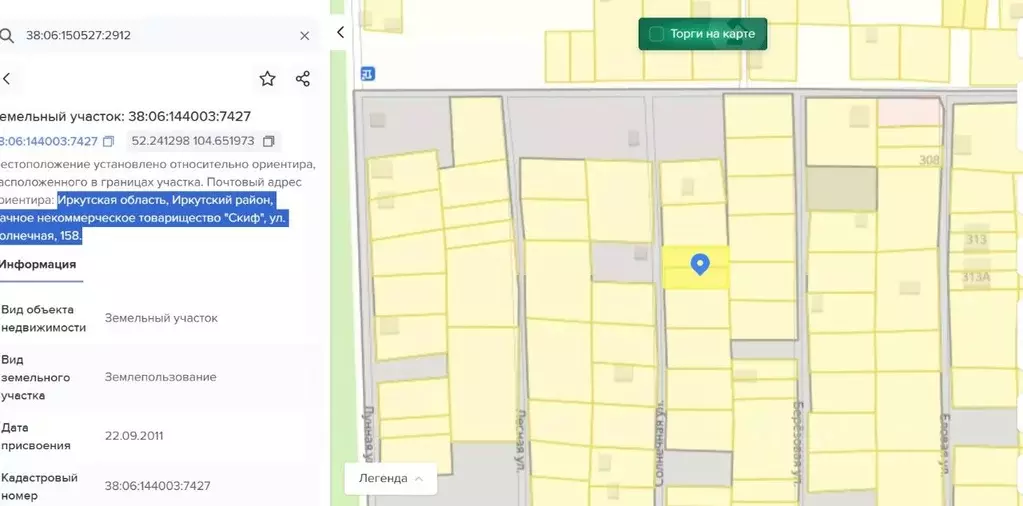
Task: Click the blue location pin on the map
Action: click(x=700, y=264)
